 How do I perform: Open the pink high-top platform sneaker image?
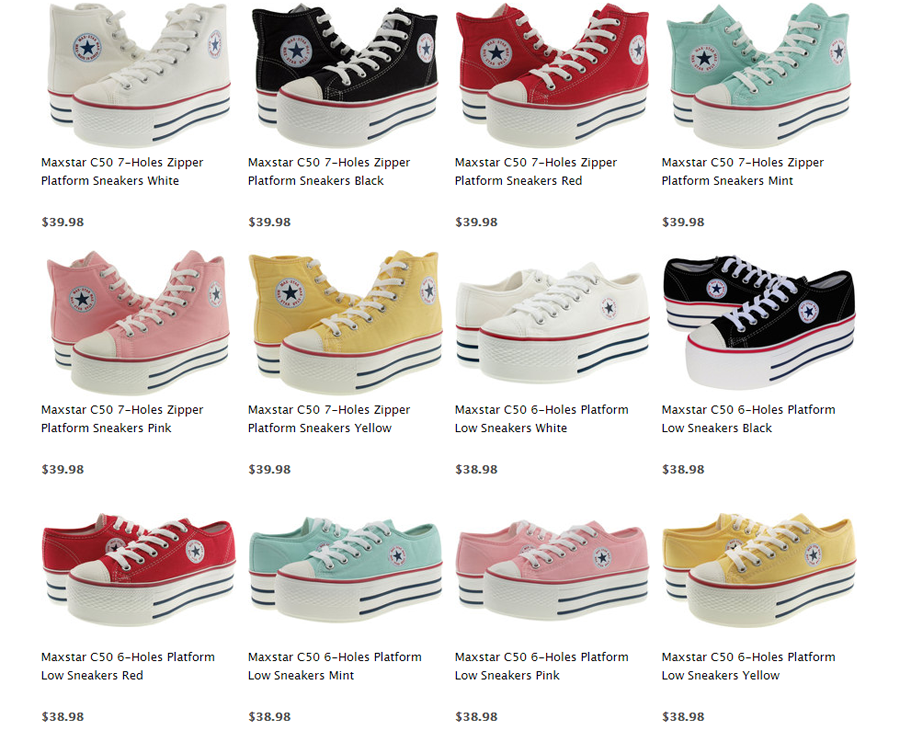[x=139, y=323]
